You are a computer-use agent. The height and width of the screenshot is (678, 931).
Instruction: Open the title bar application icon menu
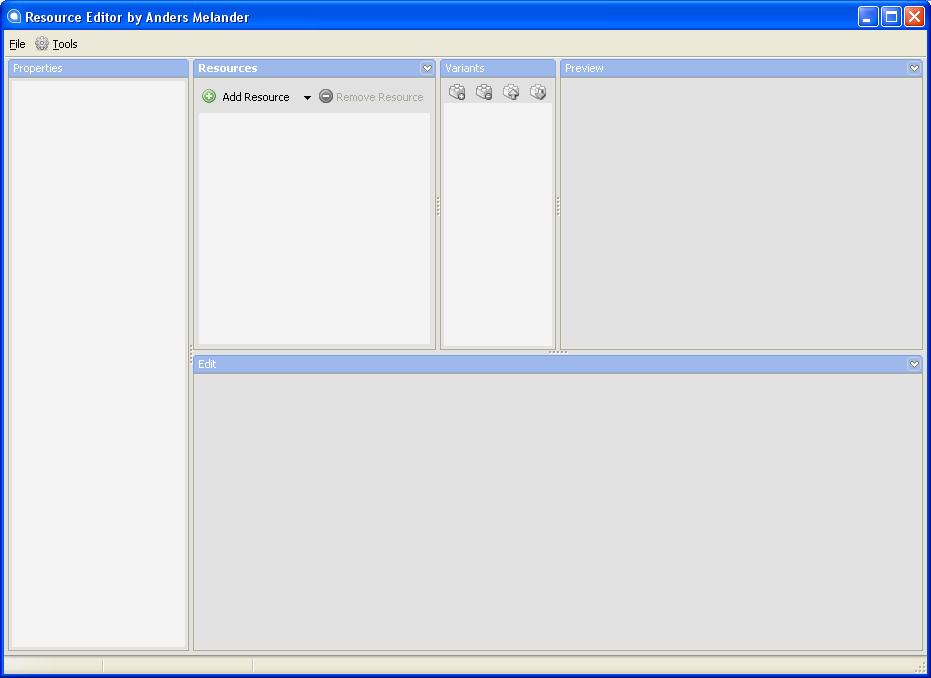(14, 17)
